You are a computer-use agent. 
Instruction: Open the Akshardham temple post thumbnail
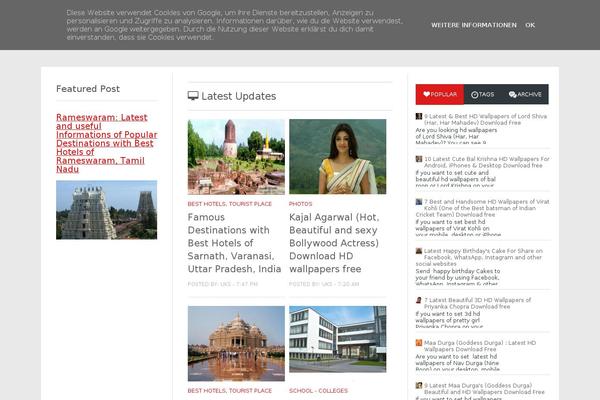(x=236, y=343)
